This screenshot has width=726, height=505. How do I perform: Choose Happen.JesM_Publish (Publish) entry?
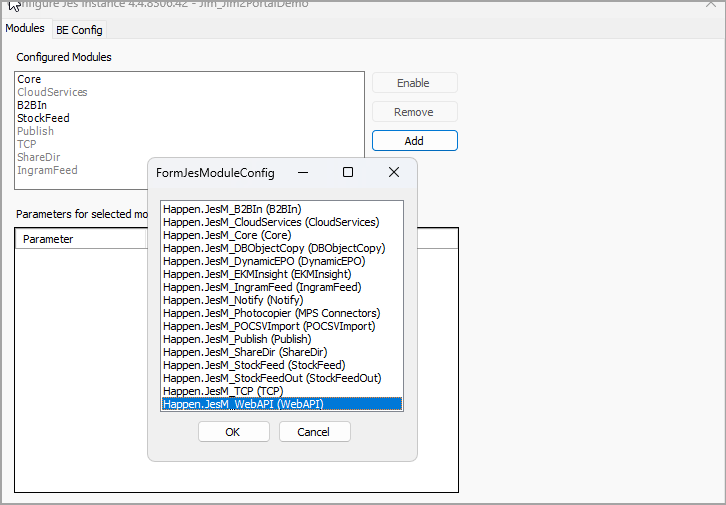[282, 339]
